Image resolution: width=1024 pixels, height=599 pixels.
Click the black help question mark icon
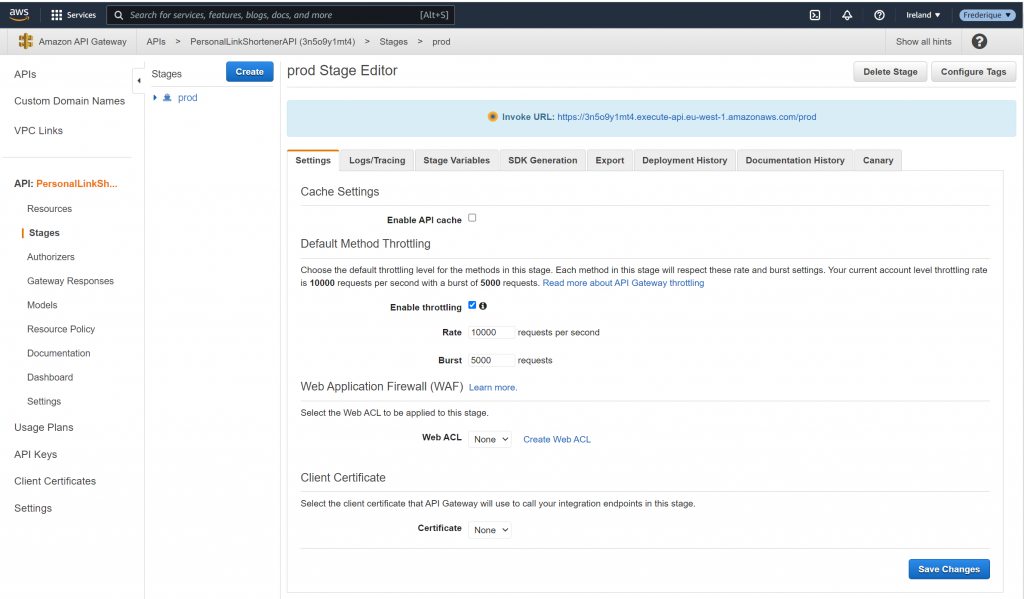pos(979,41)
